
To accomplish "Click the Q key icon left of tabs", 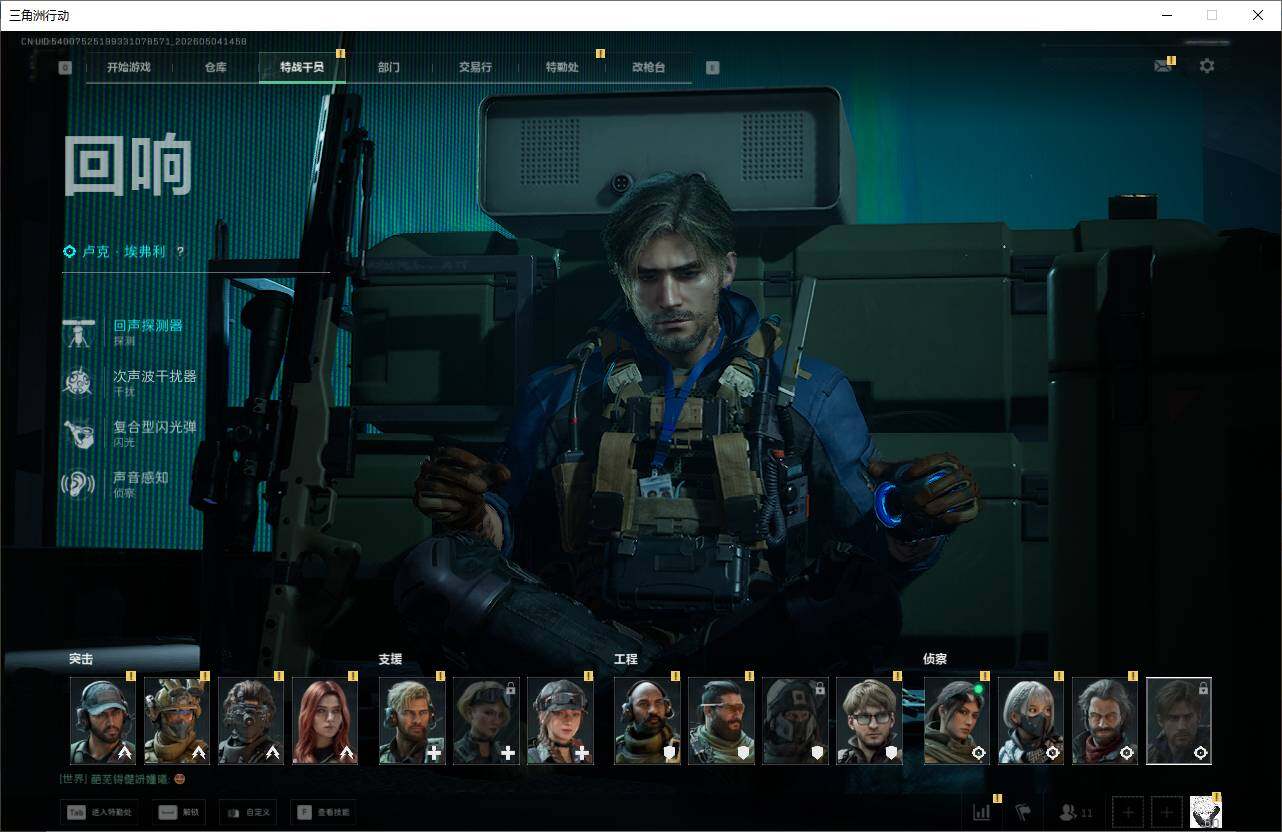I will tap(65, 67).
